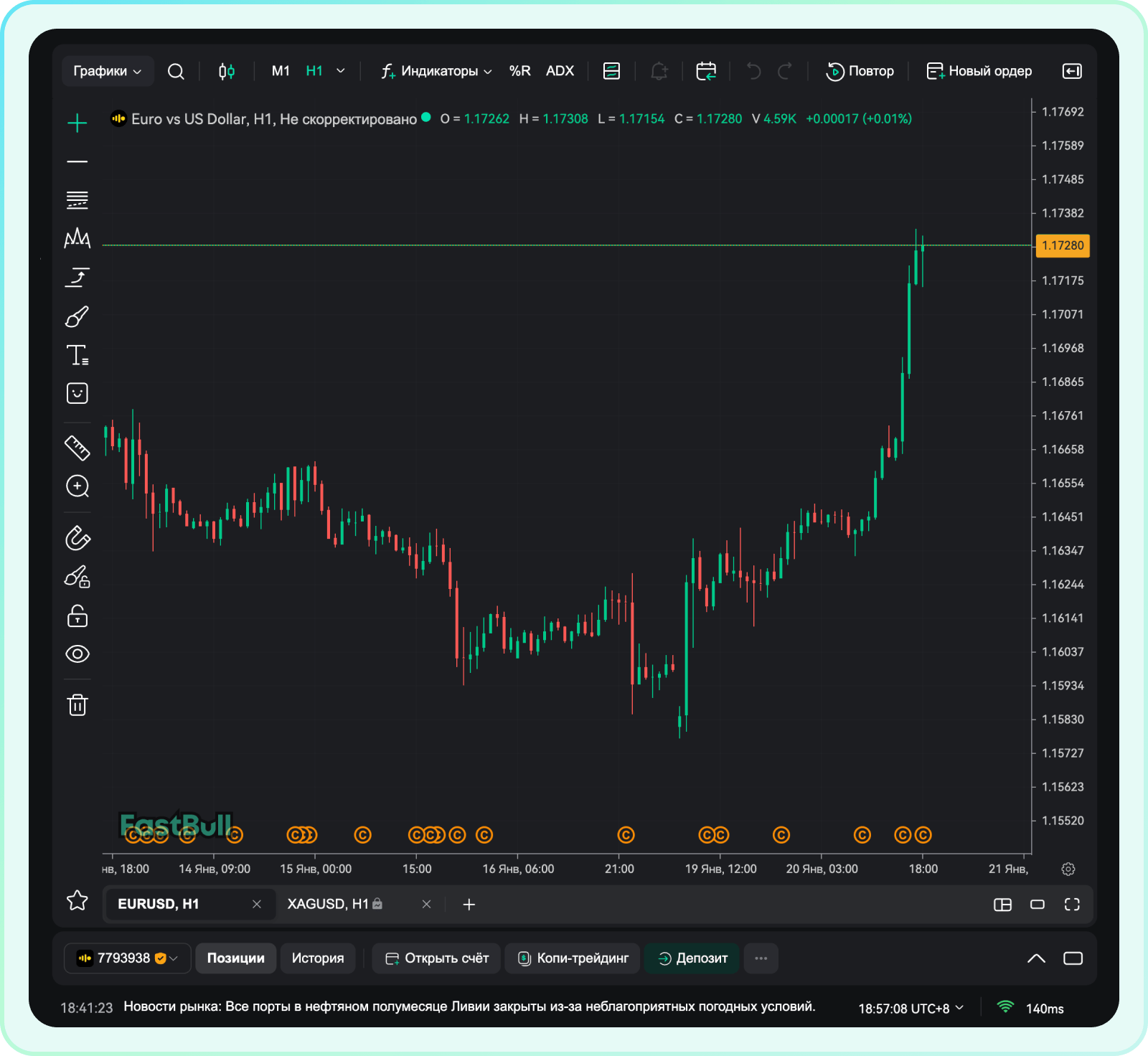Expand account 7793938 selector
1148x1056 pixels.
click(128, 958)
